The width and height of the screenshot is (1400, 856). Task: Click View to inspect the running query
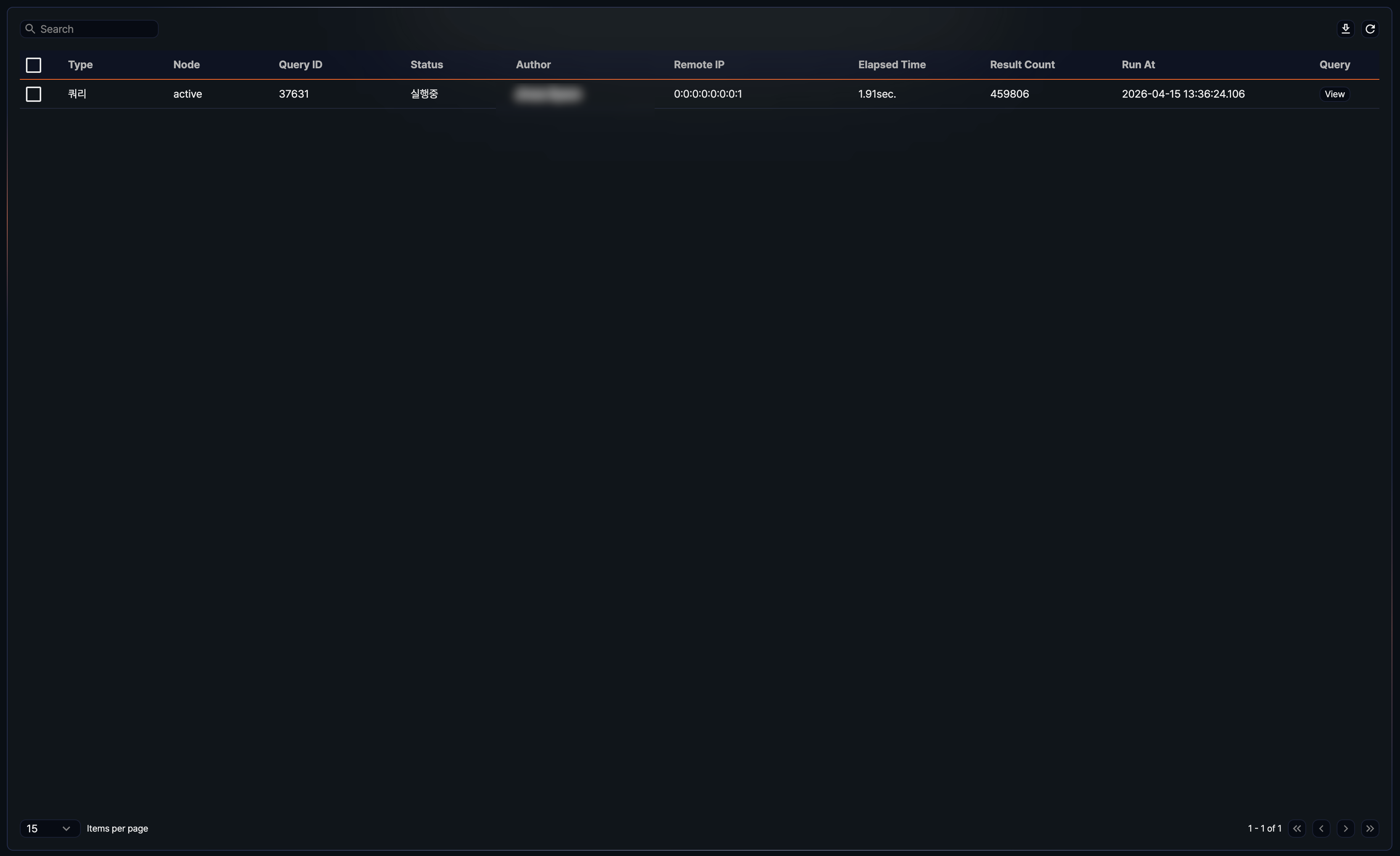1335,94
